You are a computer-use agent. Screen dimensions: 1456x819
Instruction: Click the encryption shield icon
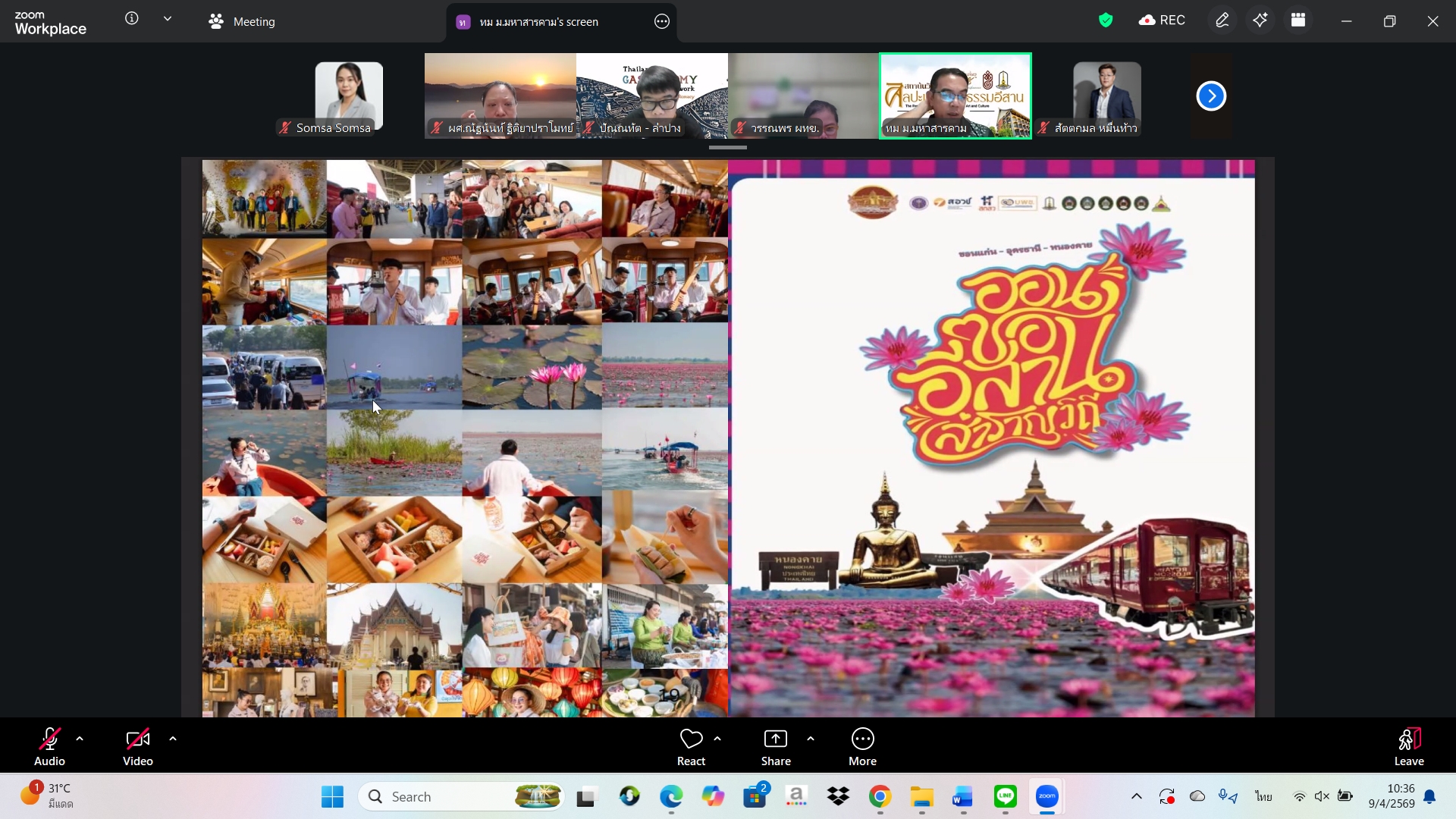(x=1106, y=20)
